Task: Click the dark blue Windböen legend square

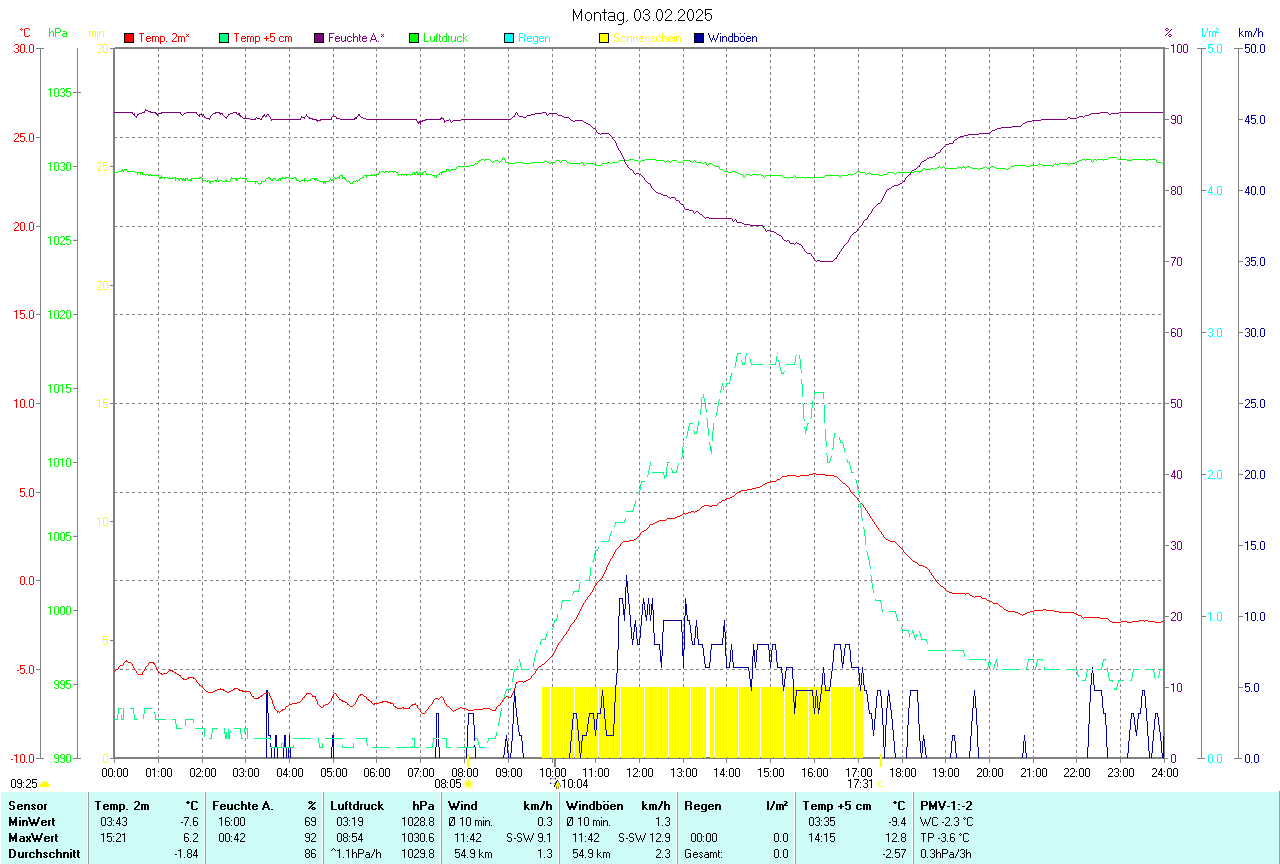Action: [699, 38]
